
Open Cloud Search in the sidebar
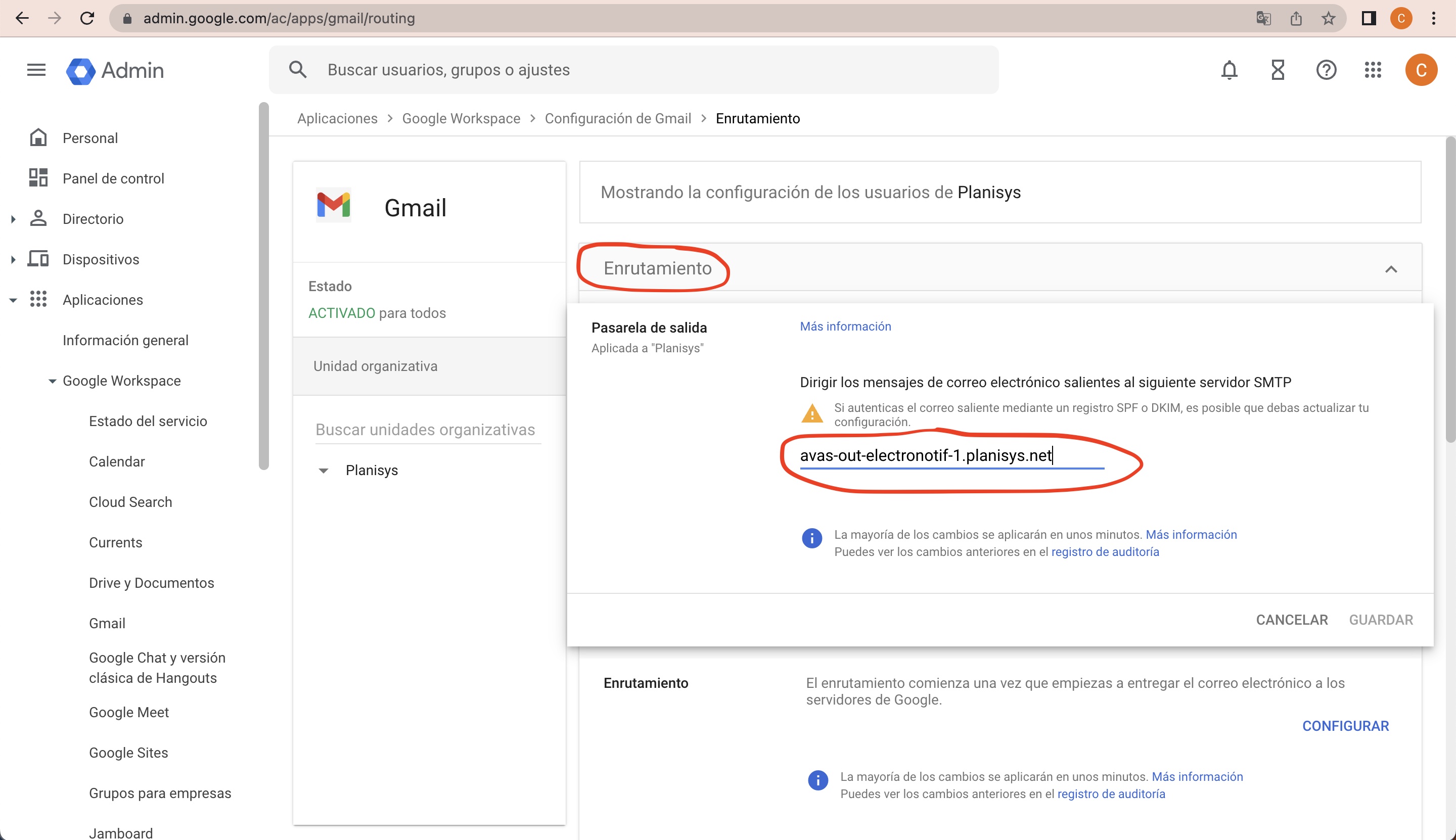[x=130, y=502]
